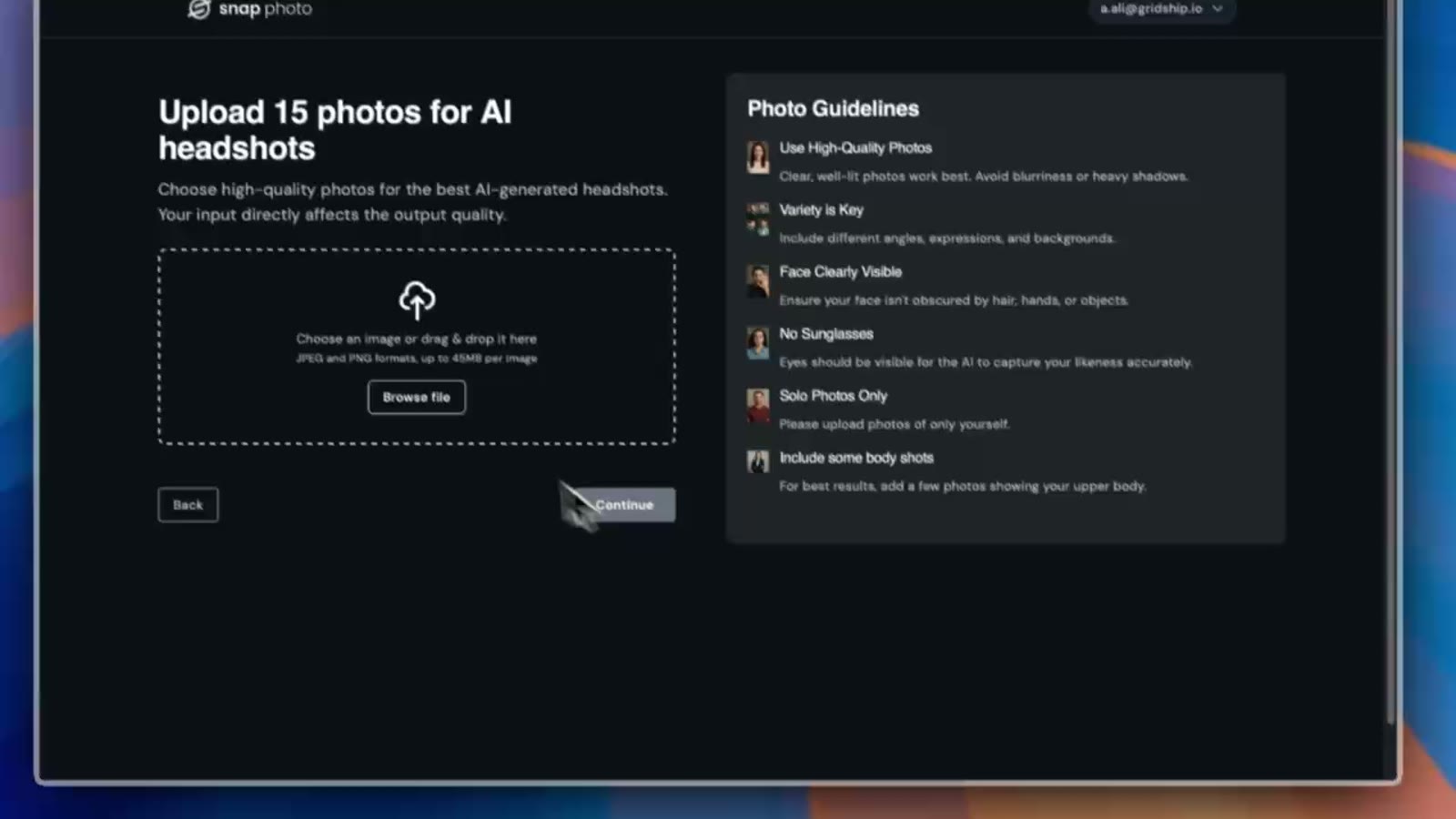Select the Face Clearly Visible thumbnail

coord(758,280)
